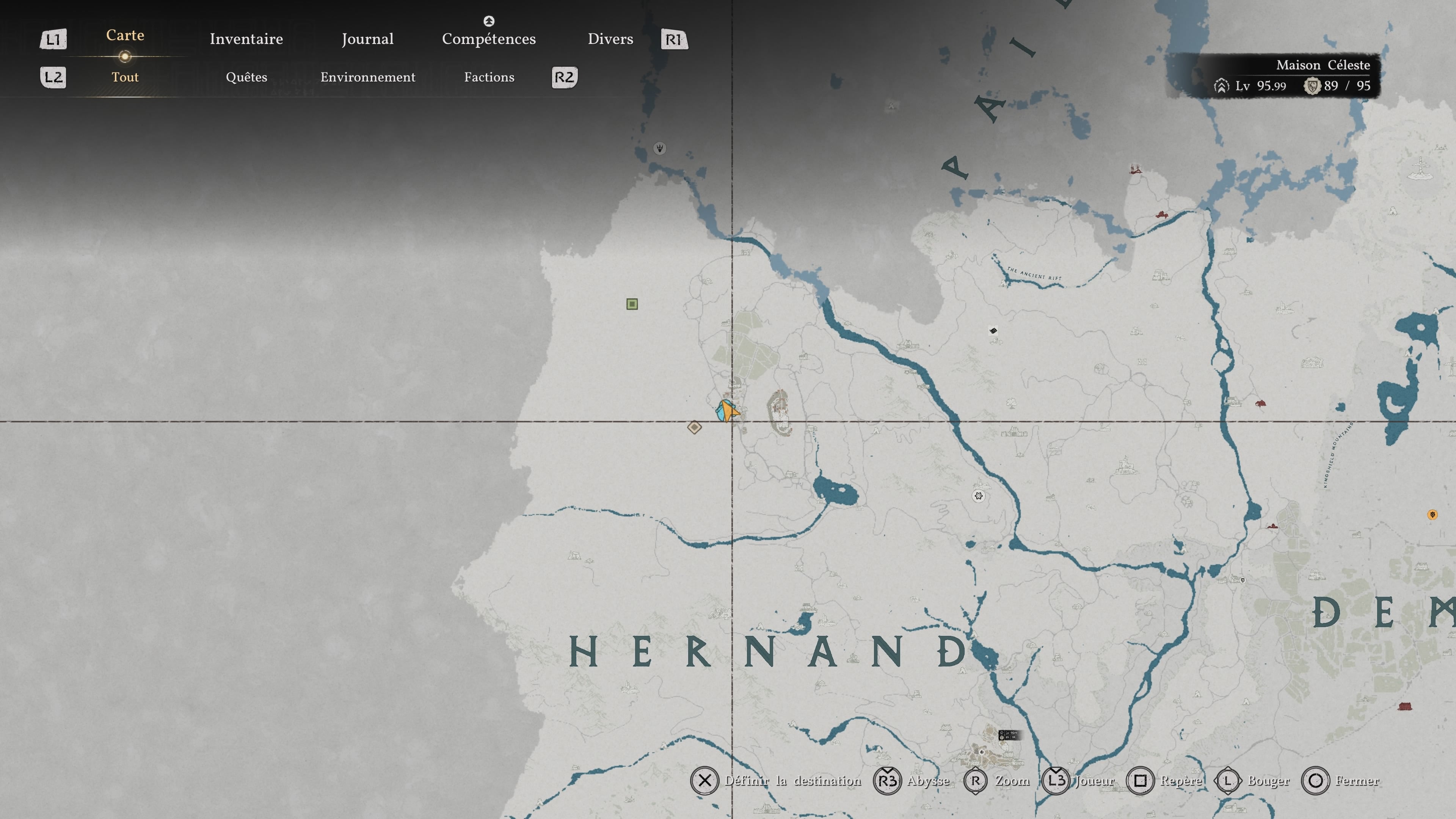
Task: Click the Abysse prompt label
Action: 928,781
